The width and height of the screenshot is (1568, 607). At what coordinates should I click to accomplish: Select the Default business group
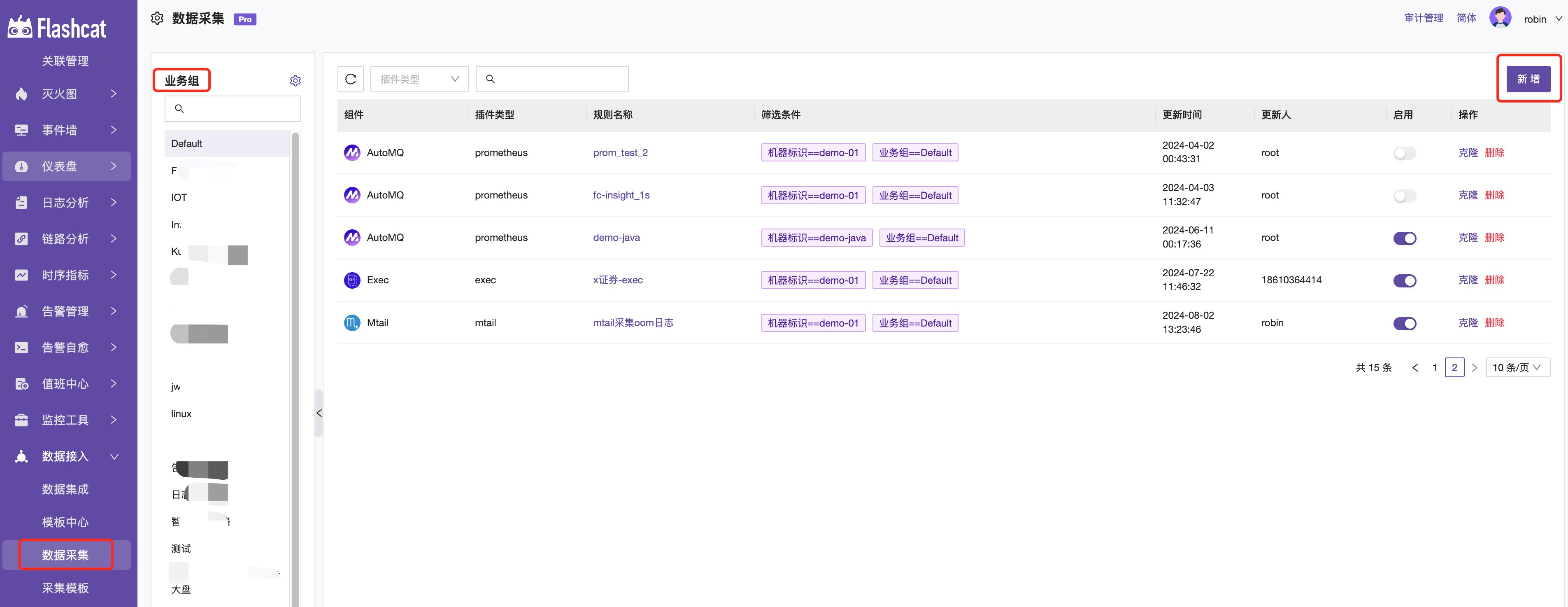pyautogui.click(x=226, y=144)
